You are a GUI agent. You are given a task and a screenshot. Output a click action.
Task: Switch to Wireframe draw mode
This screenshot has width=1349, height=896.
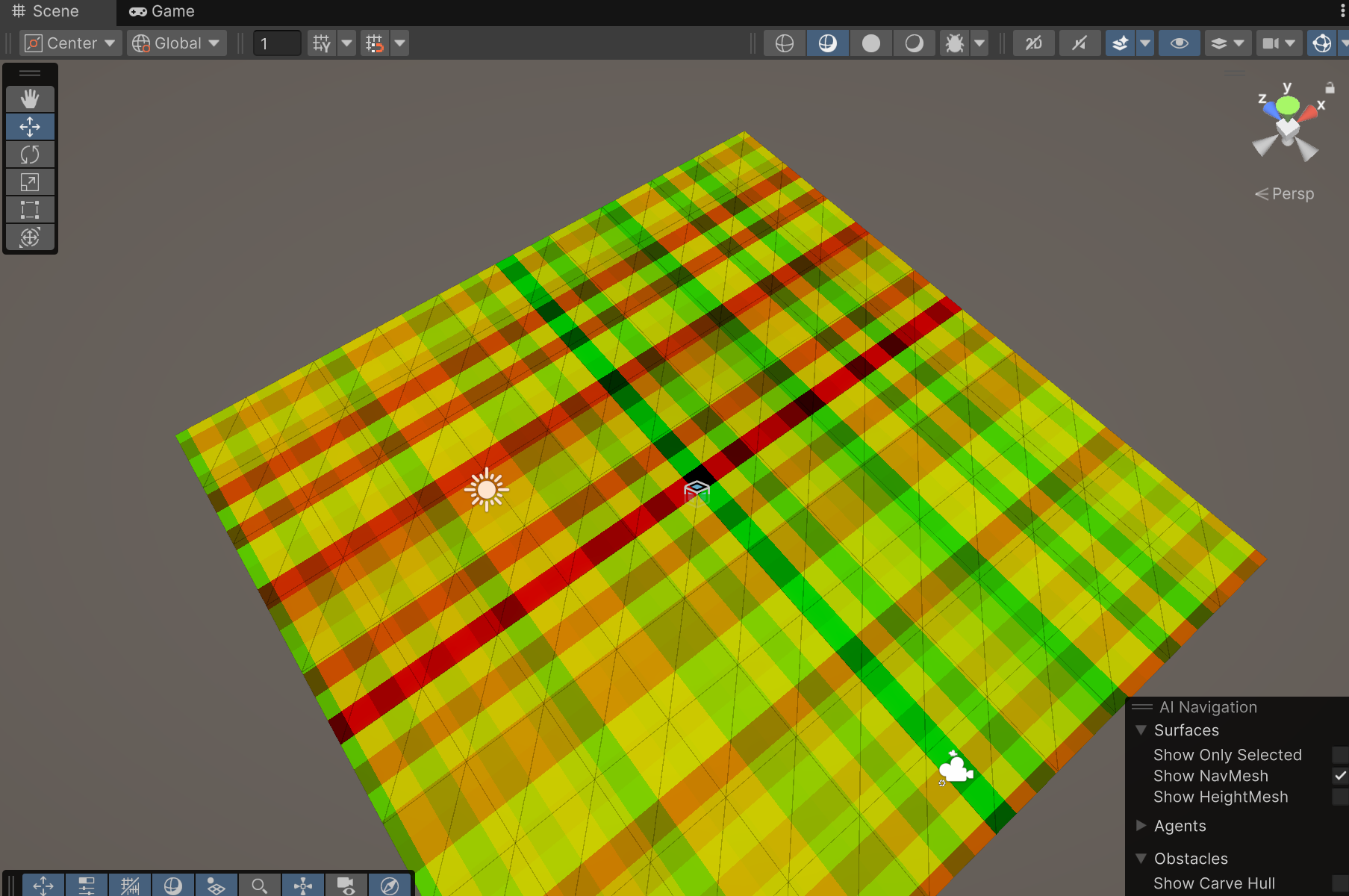coord(785,43)
